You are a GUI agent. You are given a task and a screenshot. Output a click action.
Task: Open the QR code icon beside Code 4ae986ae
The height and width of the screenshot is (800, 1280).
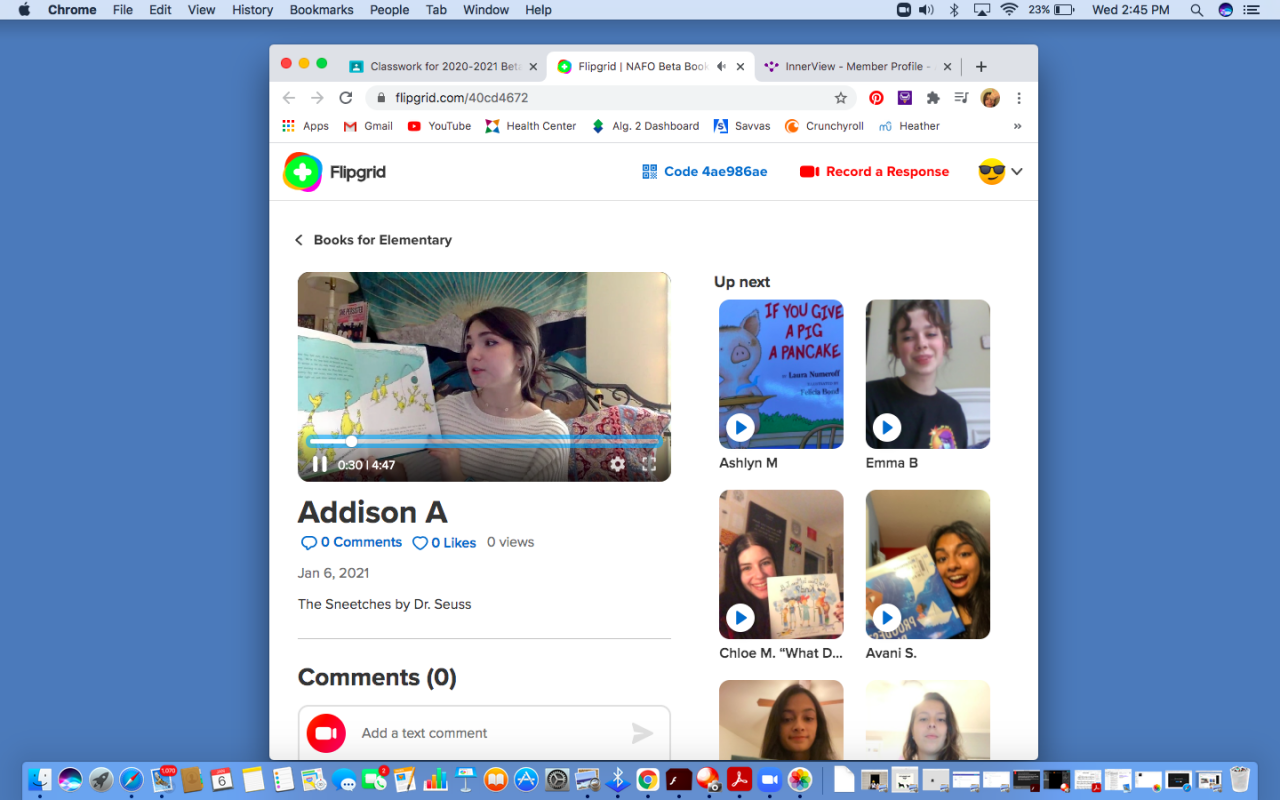click(650, 172)
